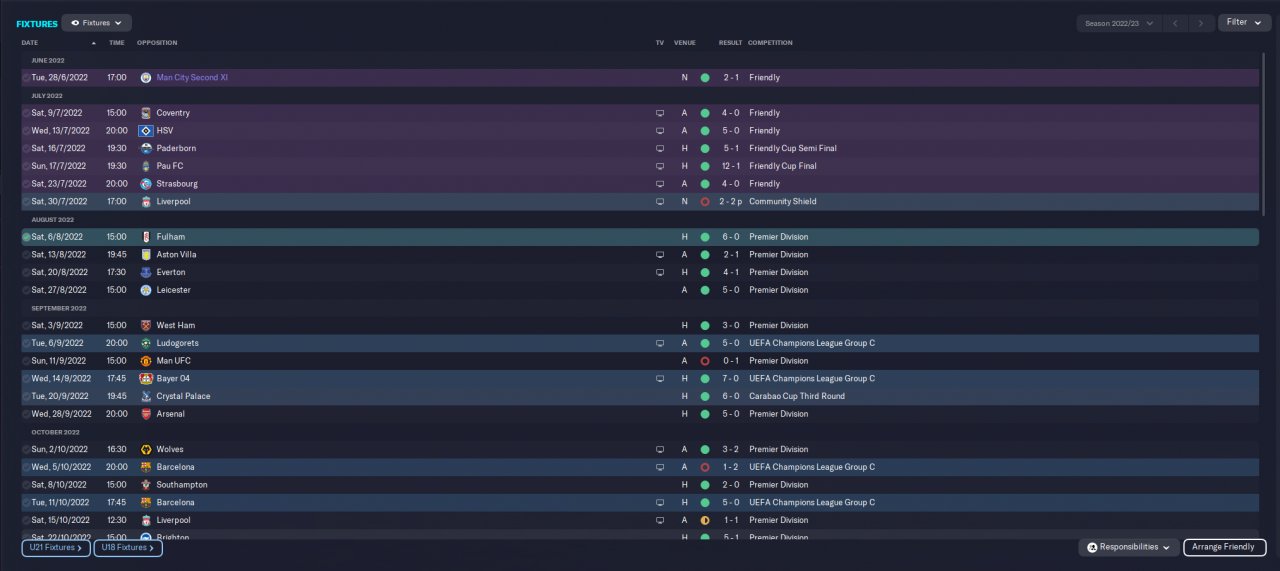Open the Fixtures view dropdown
1280x571 pixels.
[96, 22]
